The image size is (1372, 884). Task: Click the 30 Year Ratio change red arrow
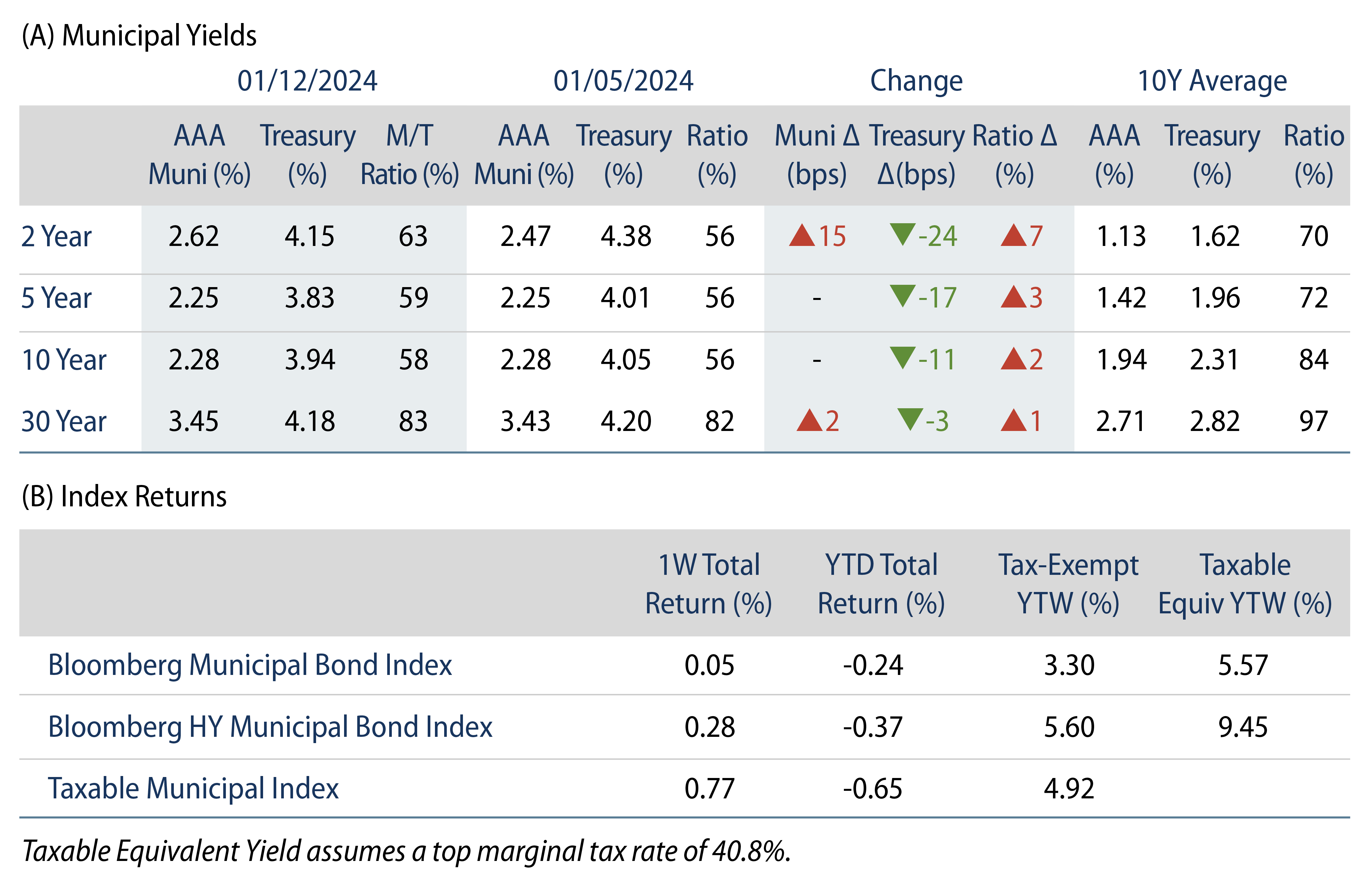[x=1013, y=421]
